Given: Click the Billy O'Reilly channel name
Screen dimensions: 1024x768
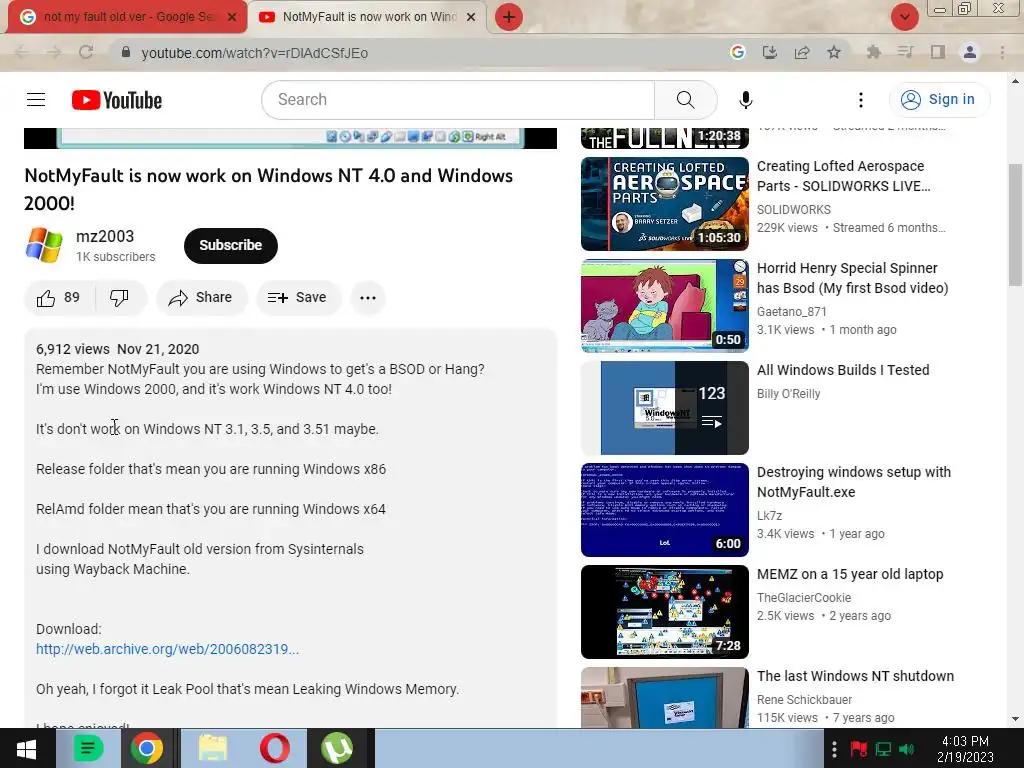Looking at the screenshot, I should (x=788, y=394).
